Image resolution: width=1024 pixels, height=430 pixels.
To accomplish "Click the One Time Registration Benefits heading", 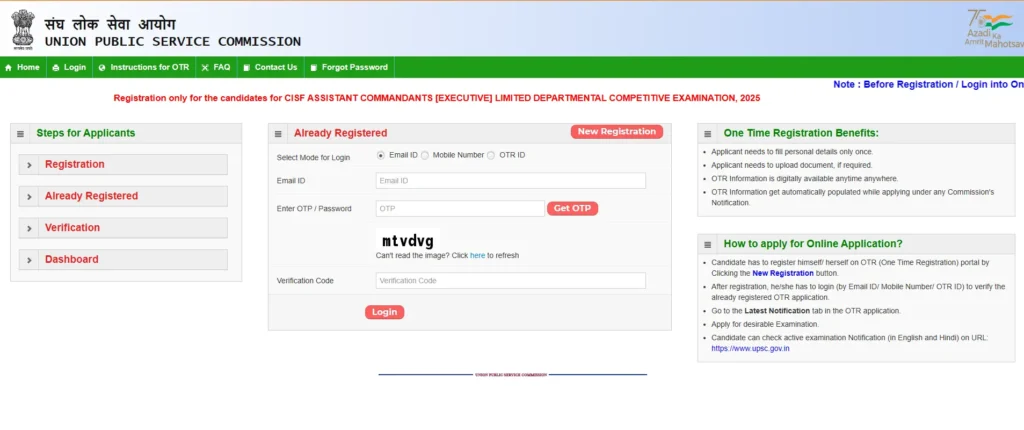I will (801, 133).
